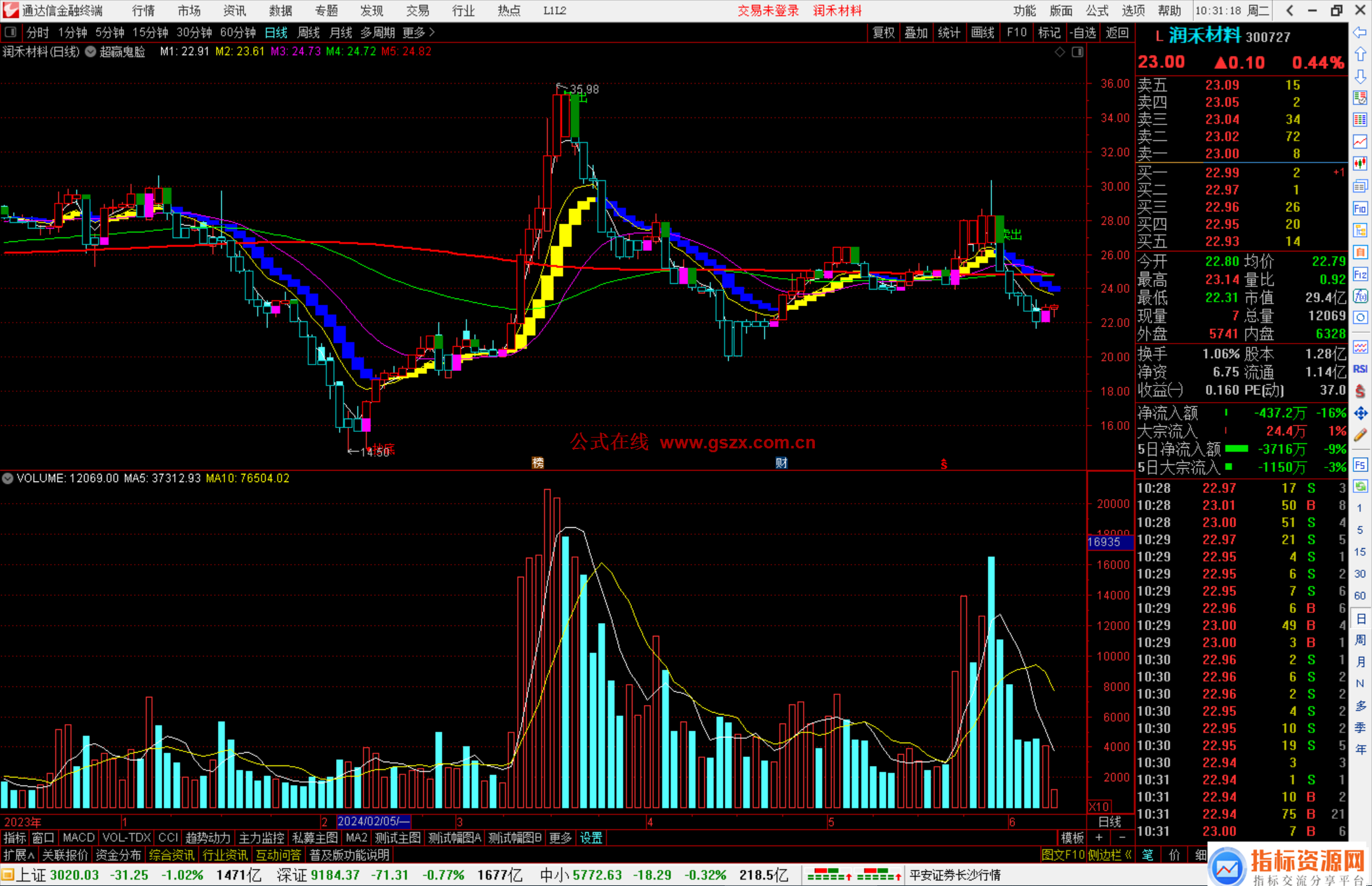Open the colored quote list grid icon

pyautogui.click(x=1360, y=119)
